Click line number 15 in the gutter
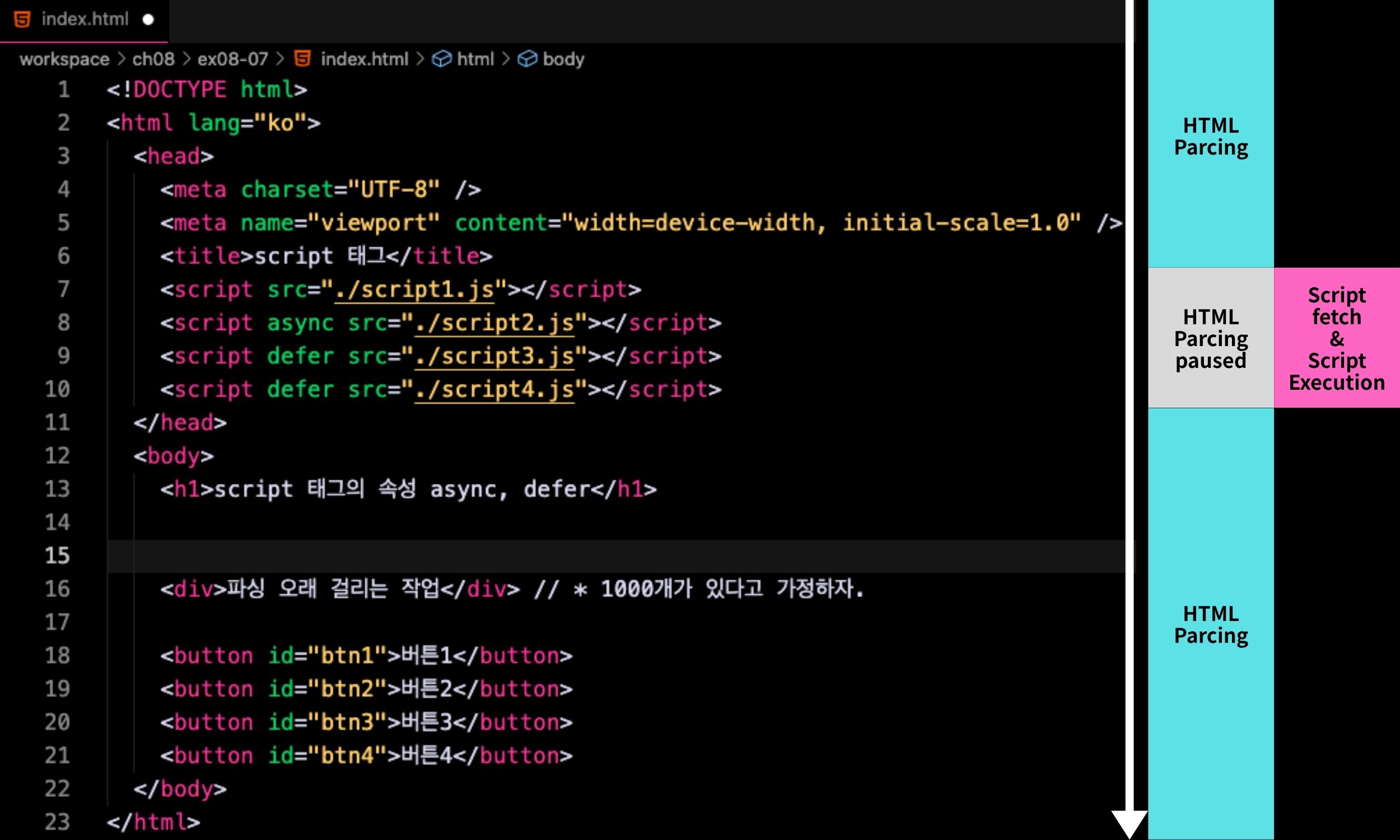Screen dimensions: 1400x840 click(57, 556)
